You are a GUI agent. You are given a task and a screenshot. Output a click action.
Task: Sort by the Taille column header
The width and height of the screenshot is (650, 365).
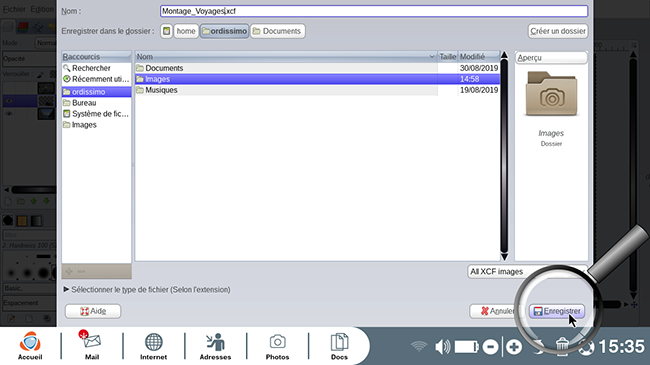[x=448, y=56]
